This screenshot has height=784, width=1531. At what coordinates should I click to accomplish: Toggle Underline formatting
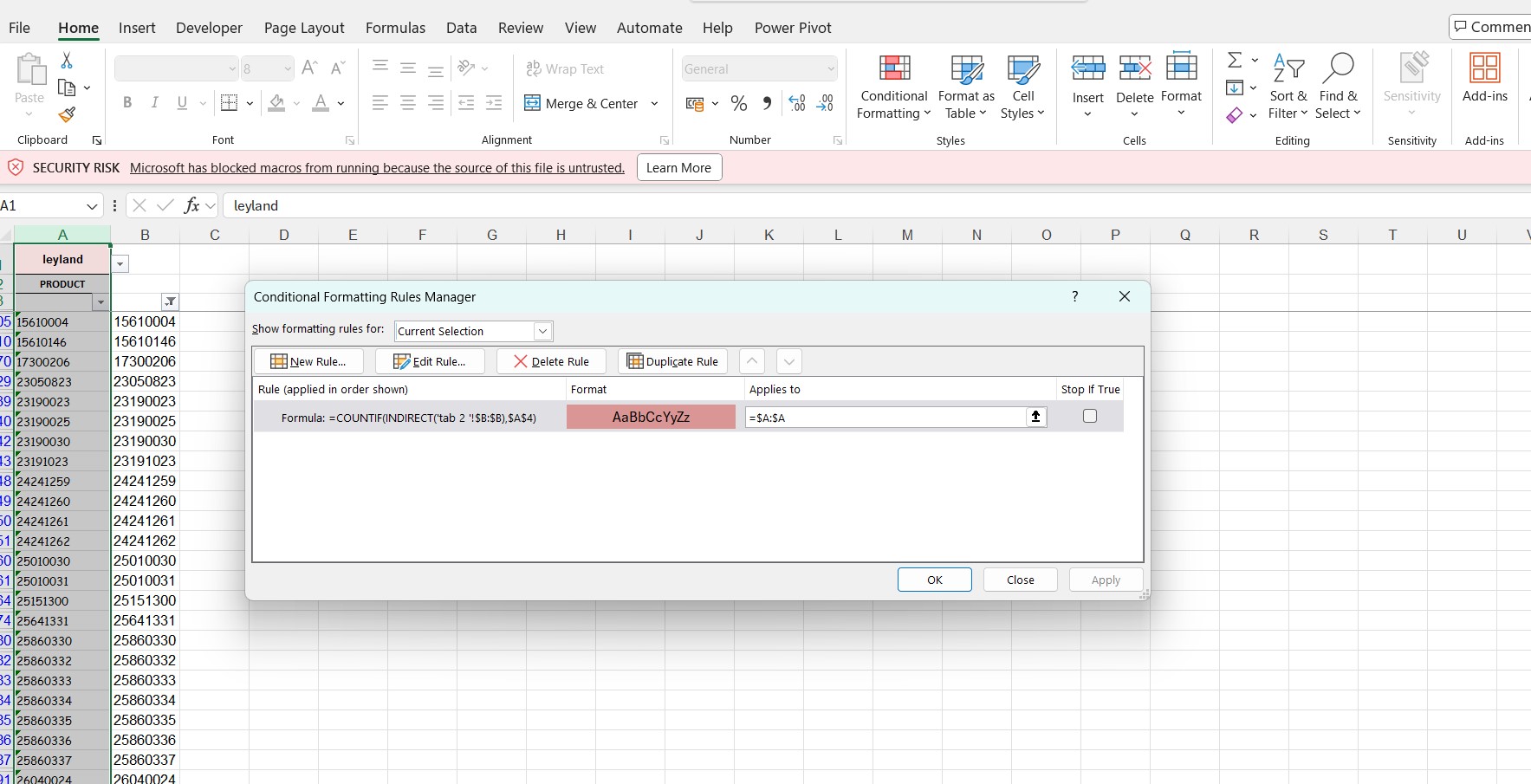coord(182,103)
